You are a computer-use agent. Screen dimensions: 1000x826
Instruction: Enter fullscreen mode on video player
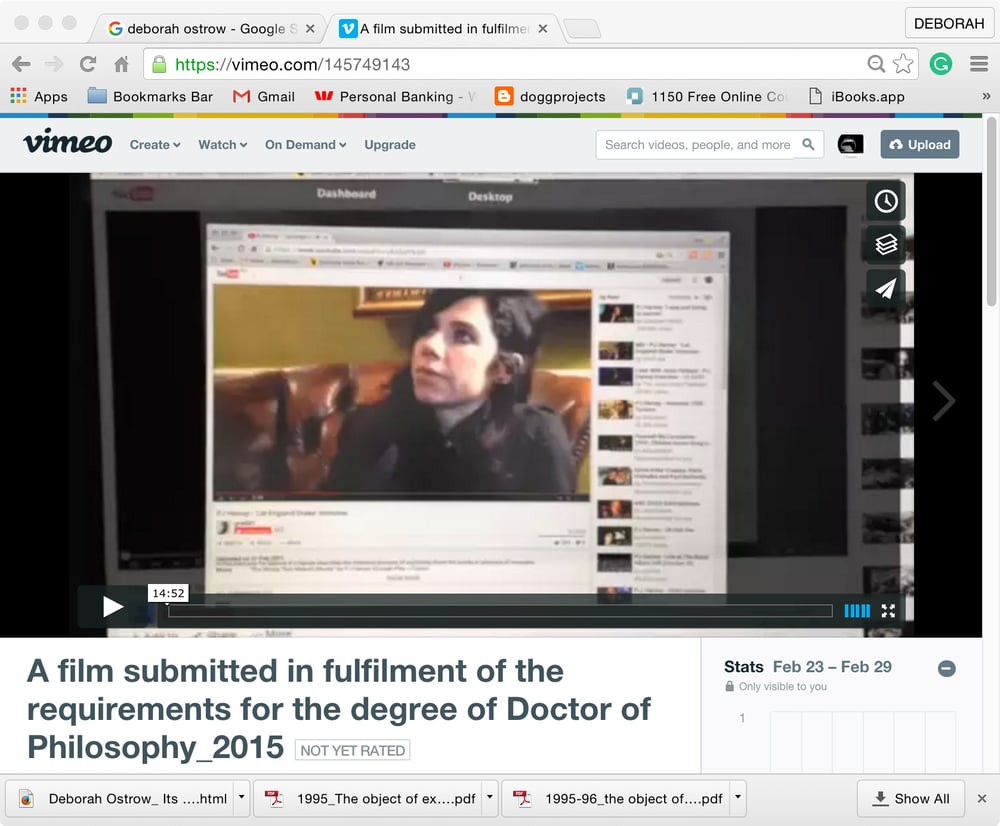coord(888,611)
